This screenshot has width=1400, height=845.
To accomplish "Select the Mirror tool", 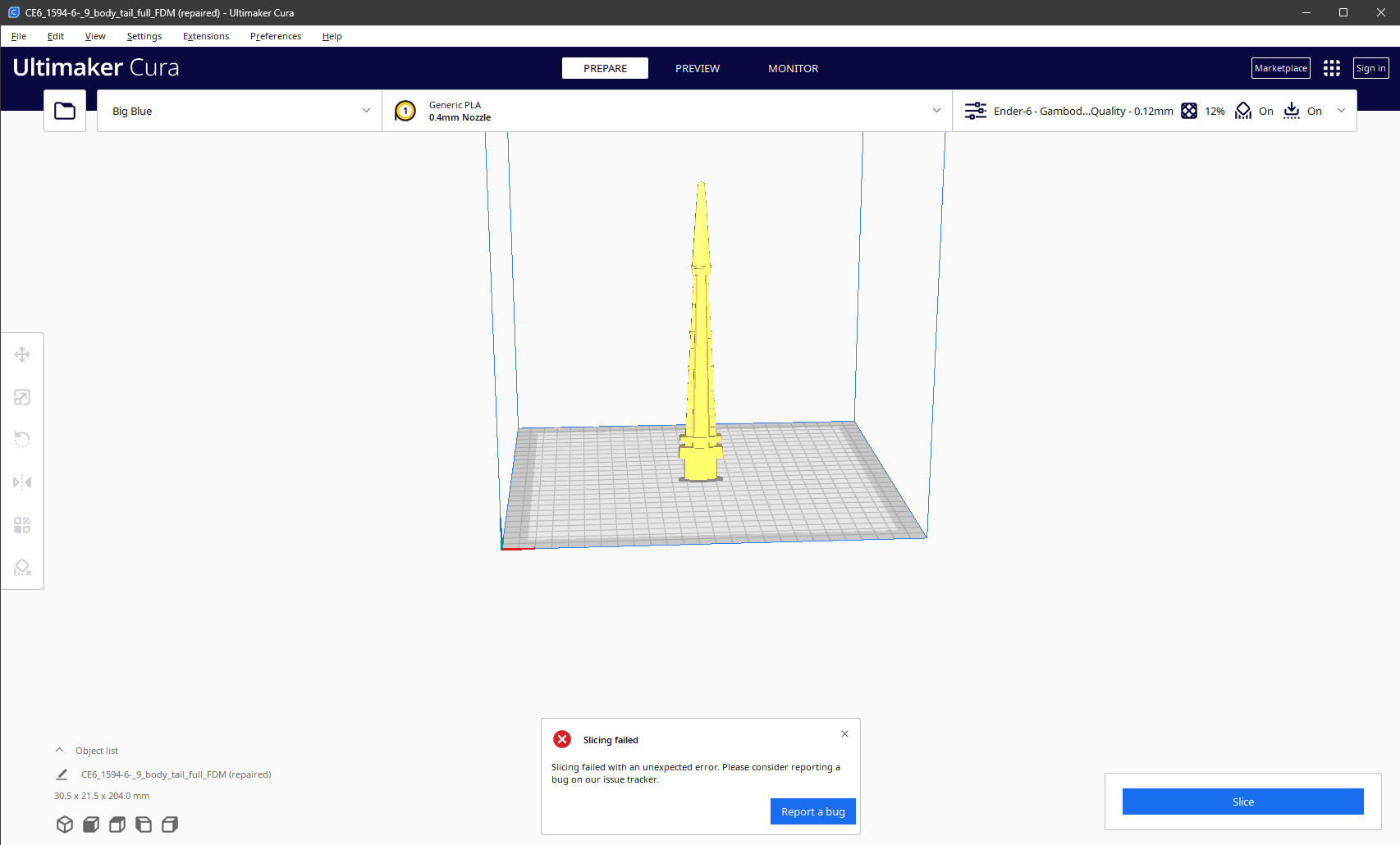I will (x=22, y=482).
